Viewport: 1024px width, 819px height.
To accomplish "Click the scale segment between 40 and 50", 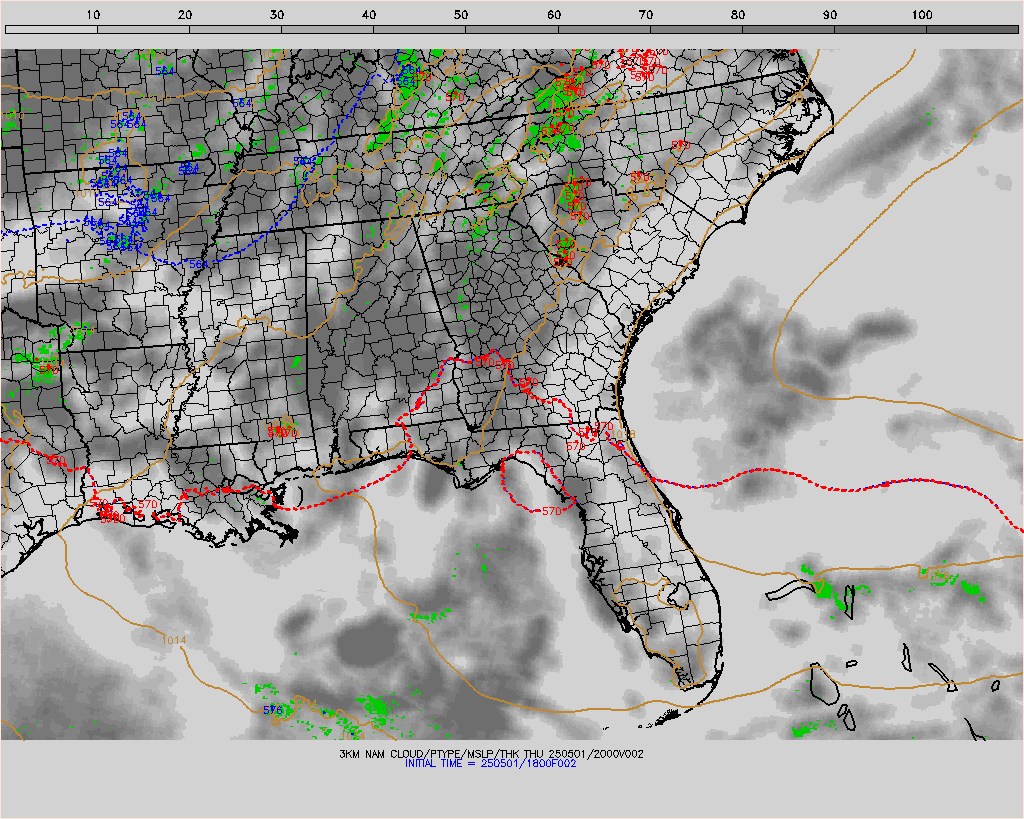I will [420, 29].
